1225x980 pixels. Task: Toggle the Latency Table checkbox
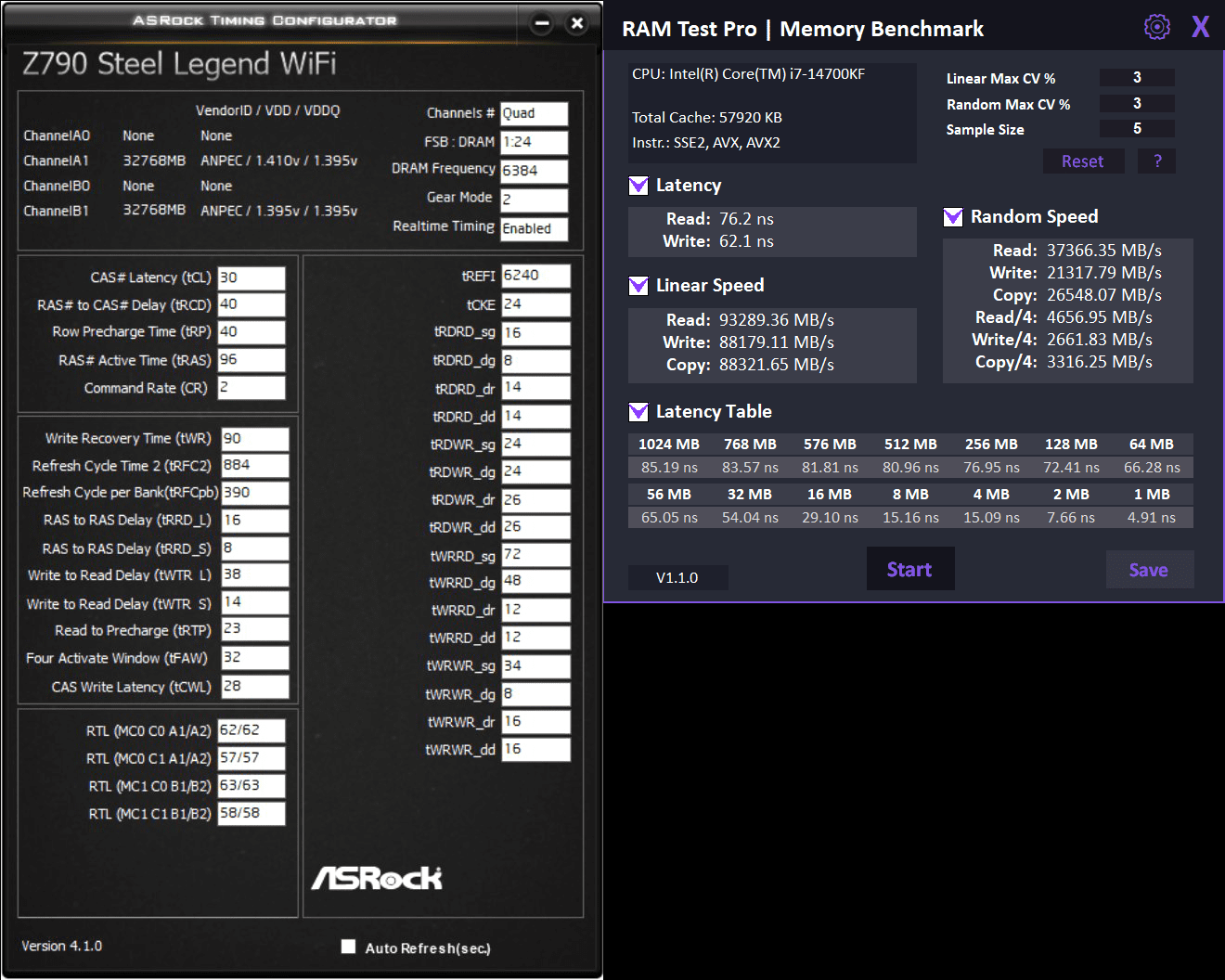click(x=638, y=412)
